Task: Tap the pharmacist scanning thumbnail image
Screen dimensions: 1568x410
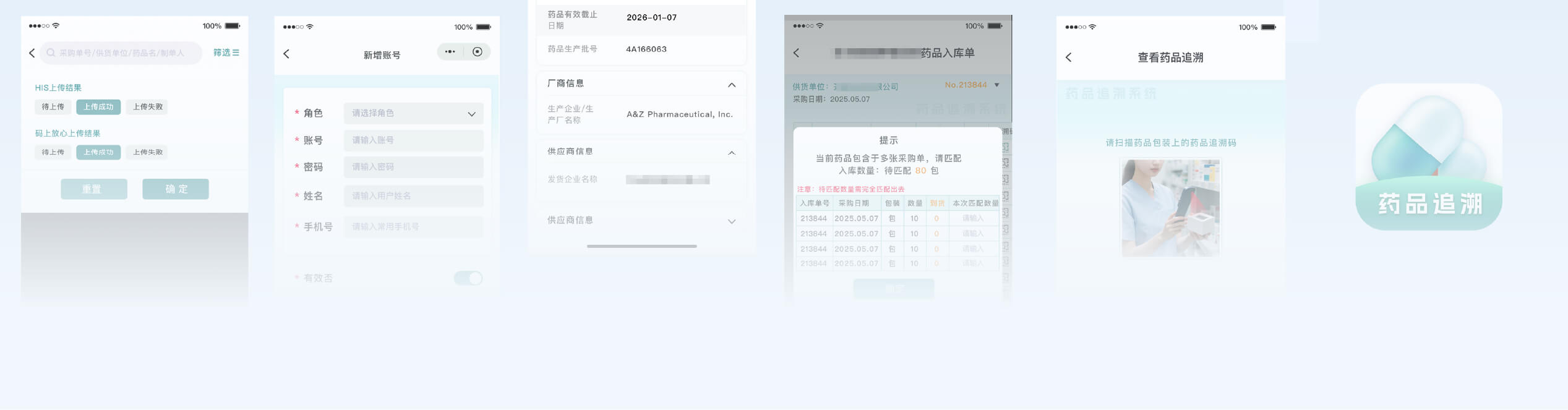Action: tap(1170, 208)
